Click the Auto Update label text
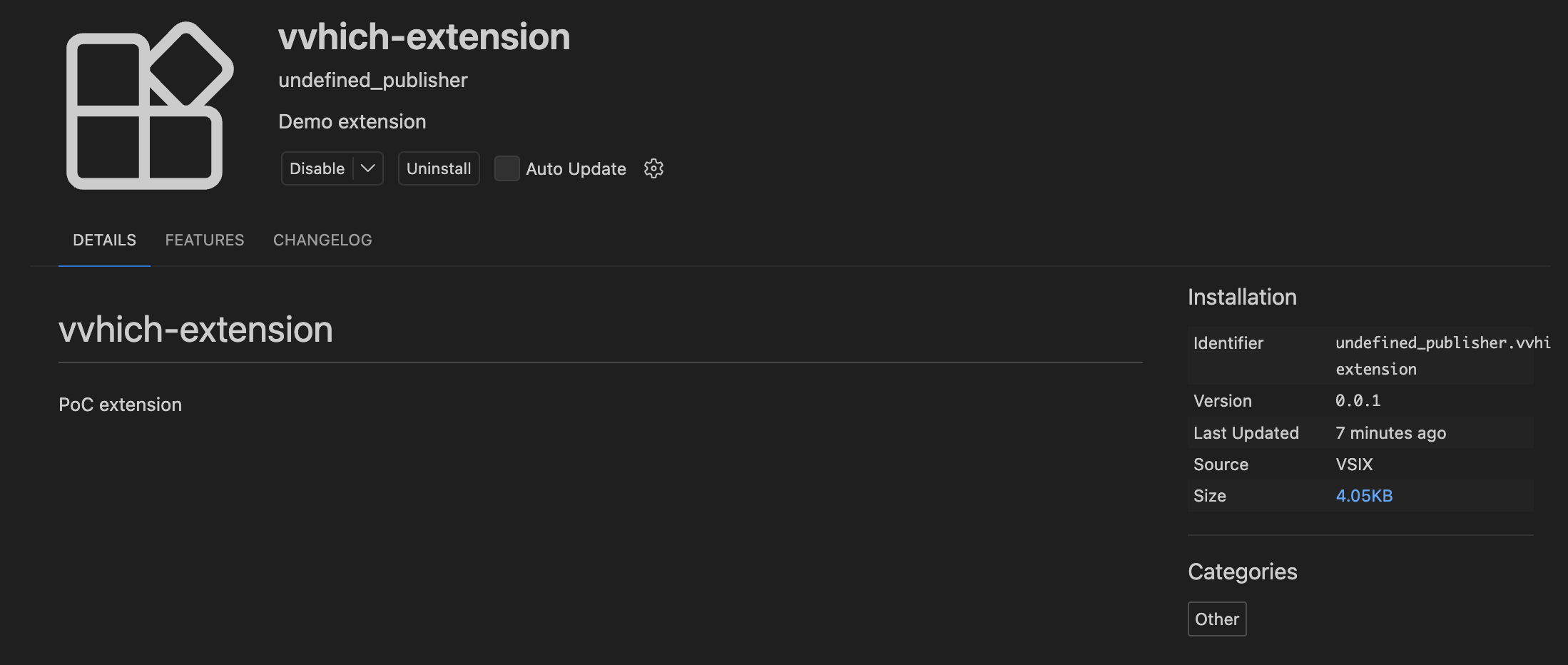The image size is (1568, 665). point(576,169)
